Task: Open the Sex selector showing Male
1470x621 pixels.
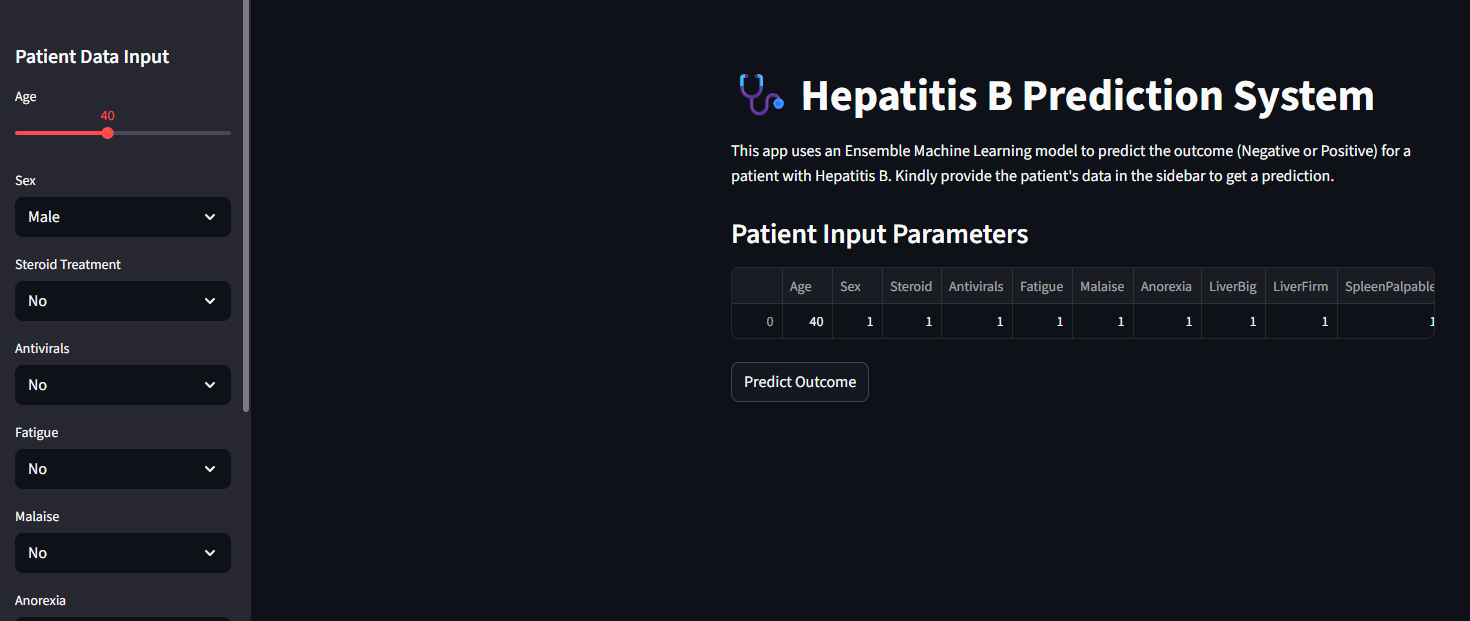Action: pyautogui.click(x=122, y=217)
